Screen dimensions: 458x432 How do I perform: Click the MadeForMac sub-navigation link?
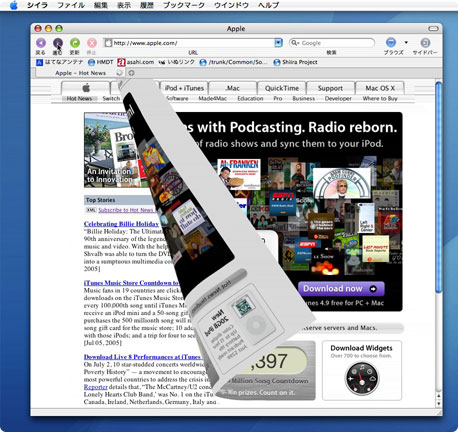pos(212,99)
